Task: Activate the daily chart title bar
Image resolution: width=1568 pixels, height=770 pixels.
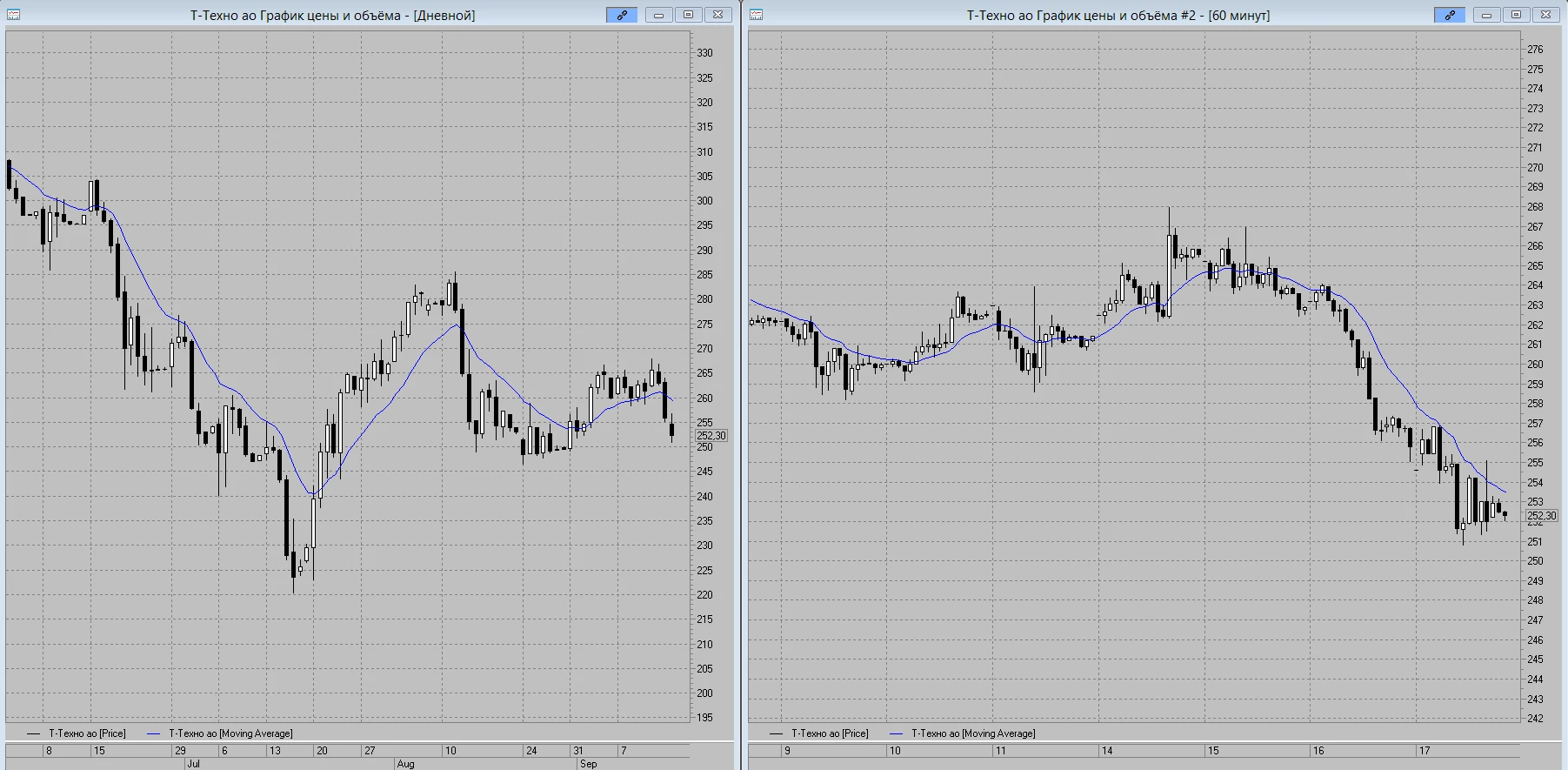Action: tap(332, 15)
